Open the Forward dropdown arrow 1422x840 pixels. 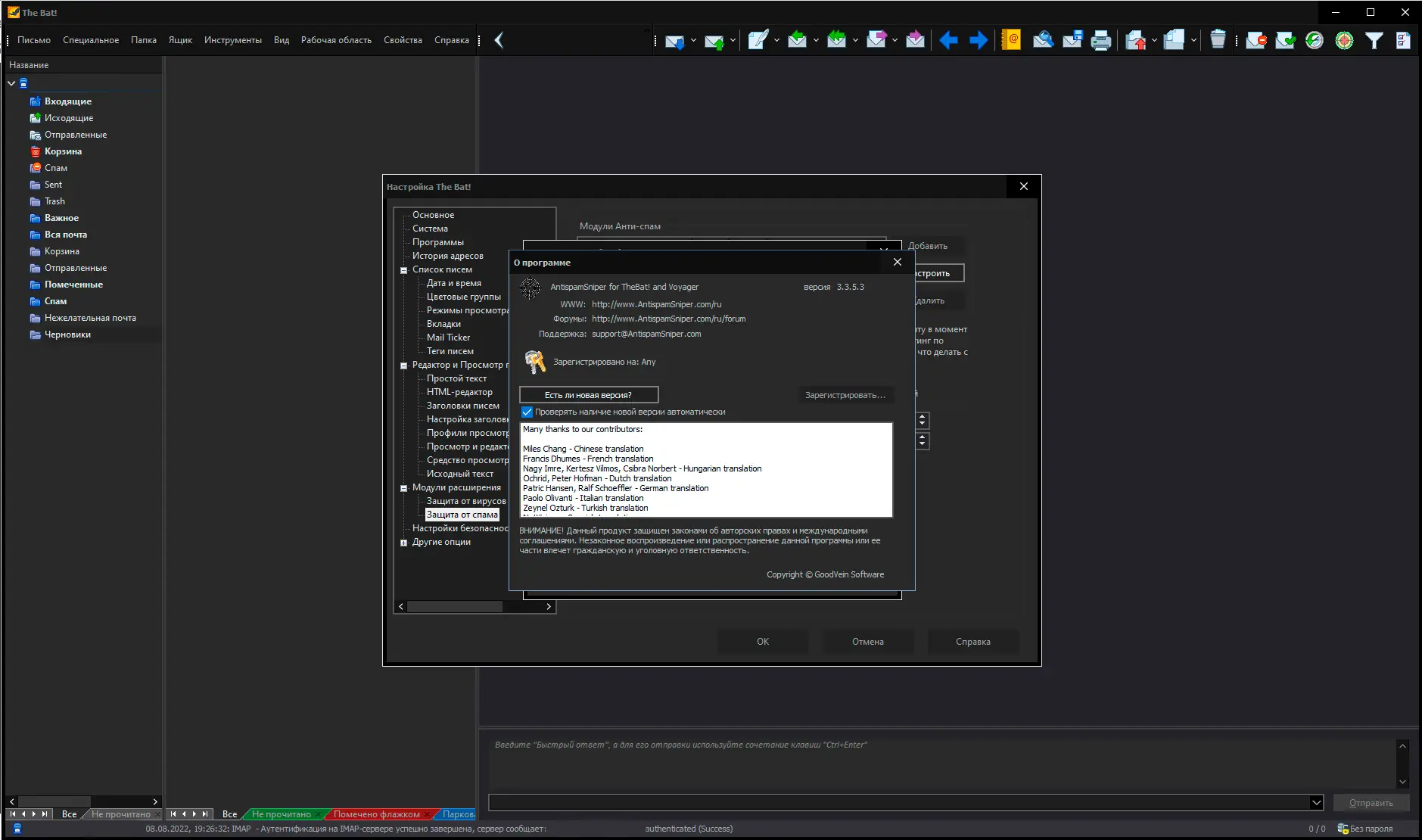pos(895,40)
